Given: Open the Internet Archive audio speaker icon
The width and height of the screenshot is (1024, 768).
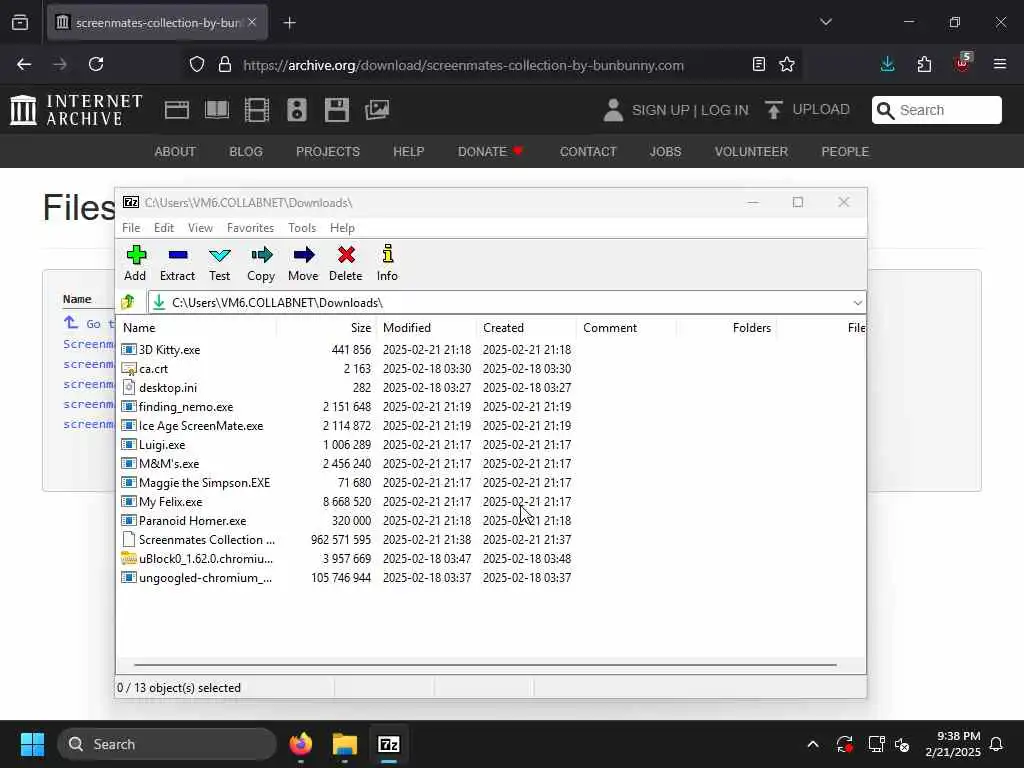Looking at the screenshot, I should pyautogui.click(x=296, y=110).
